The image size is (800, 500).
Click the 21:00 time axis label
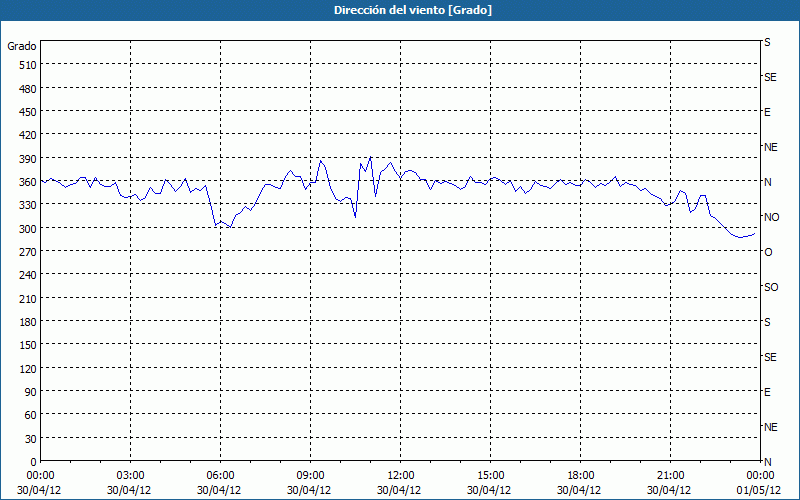coord(670,476)
